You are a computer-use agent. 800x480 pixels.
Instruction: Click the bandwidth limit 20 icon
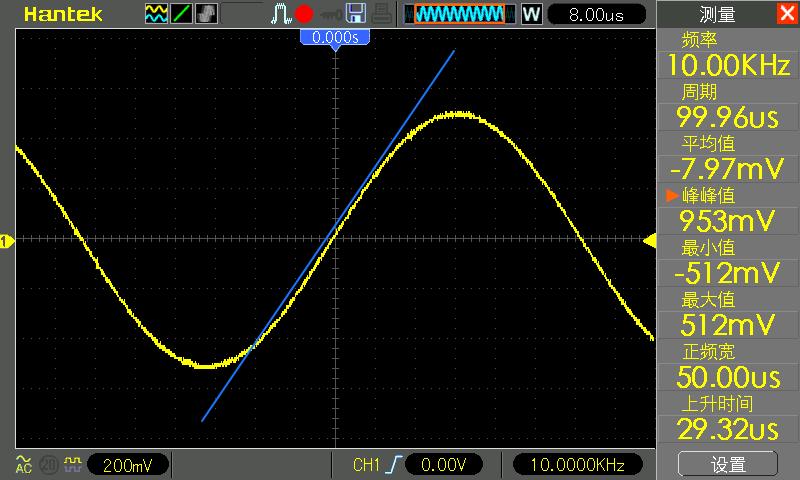click(x=48, y=465)
